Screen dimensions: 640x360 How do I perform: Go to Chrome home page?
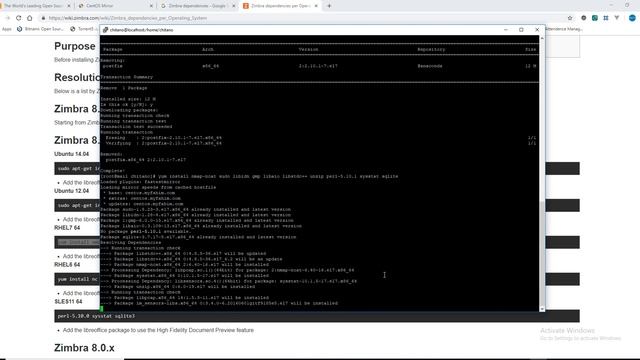29,18
